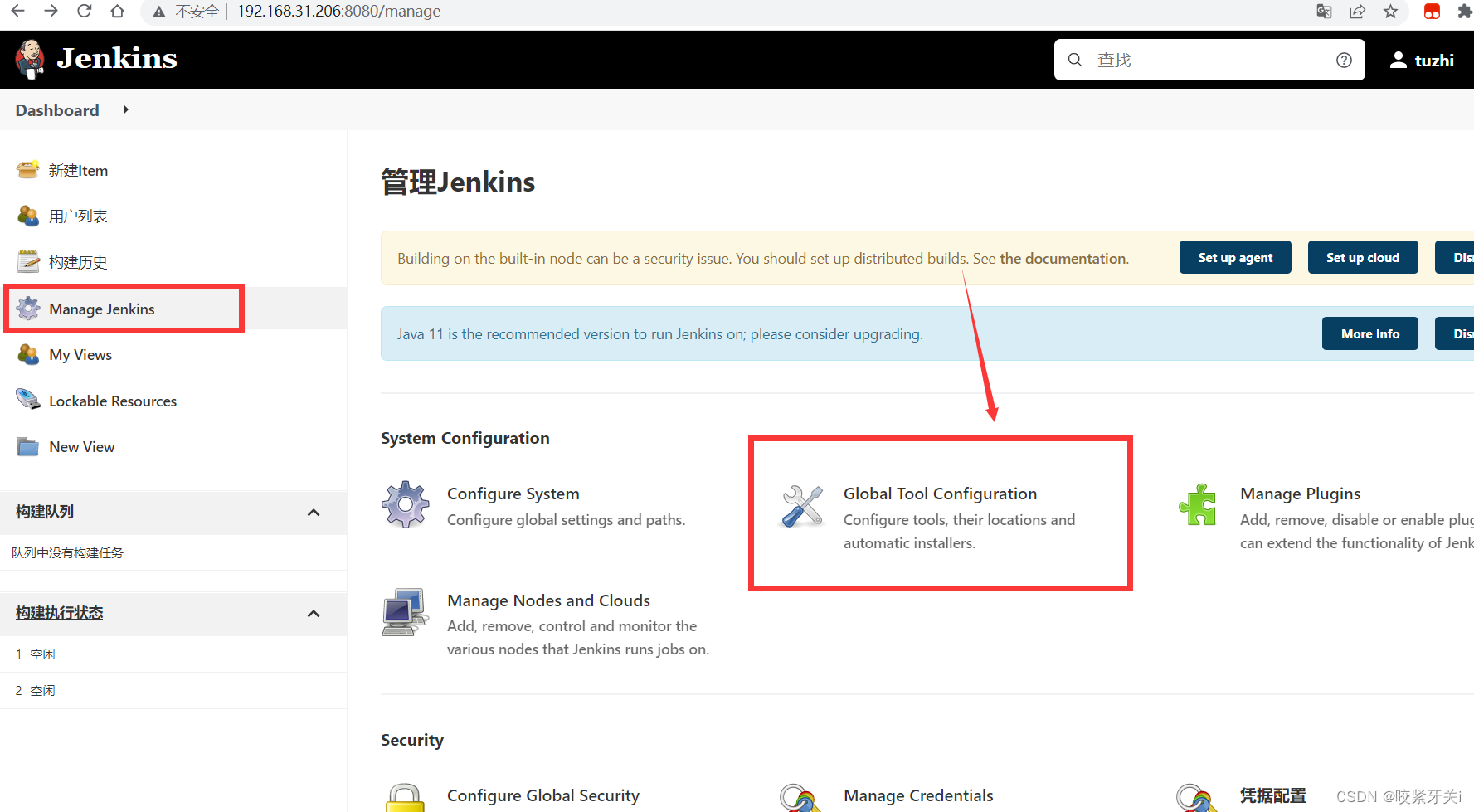This screenshot has width=1474, height=812.
Task: Click the Global Tool Configuration wrench icon
Action: (802, 506)
